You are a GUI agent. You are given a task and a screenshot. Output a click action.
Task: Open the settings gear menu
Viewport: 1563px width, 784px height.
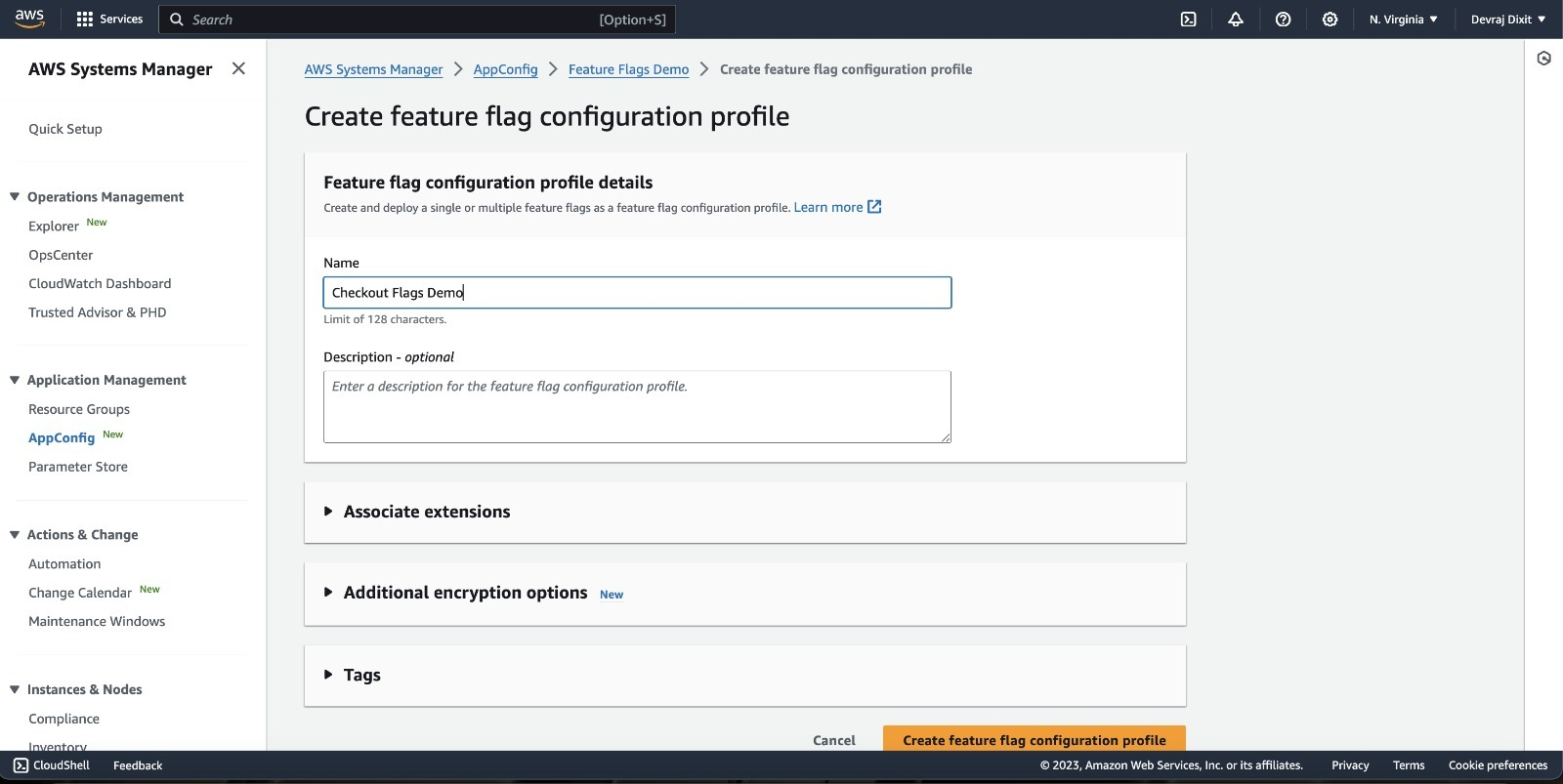(x=1330, y=19)
